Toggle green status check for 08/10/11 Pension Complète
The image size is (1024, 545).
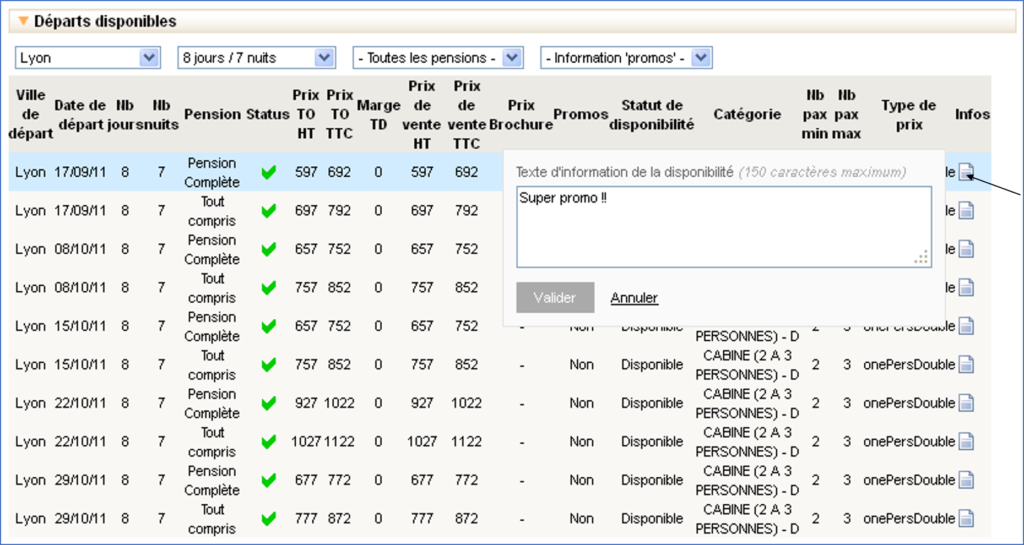[x=268, y=250]
